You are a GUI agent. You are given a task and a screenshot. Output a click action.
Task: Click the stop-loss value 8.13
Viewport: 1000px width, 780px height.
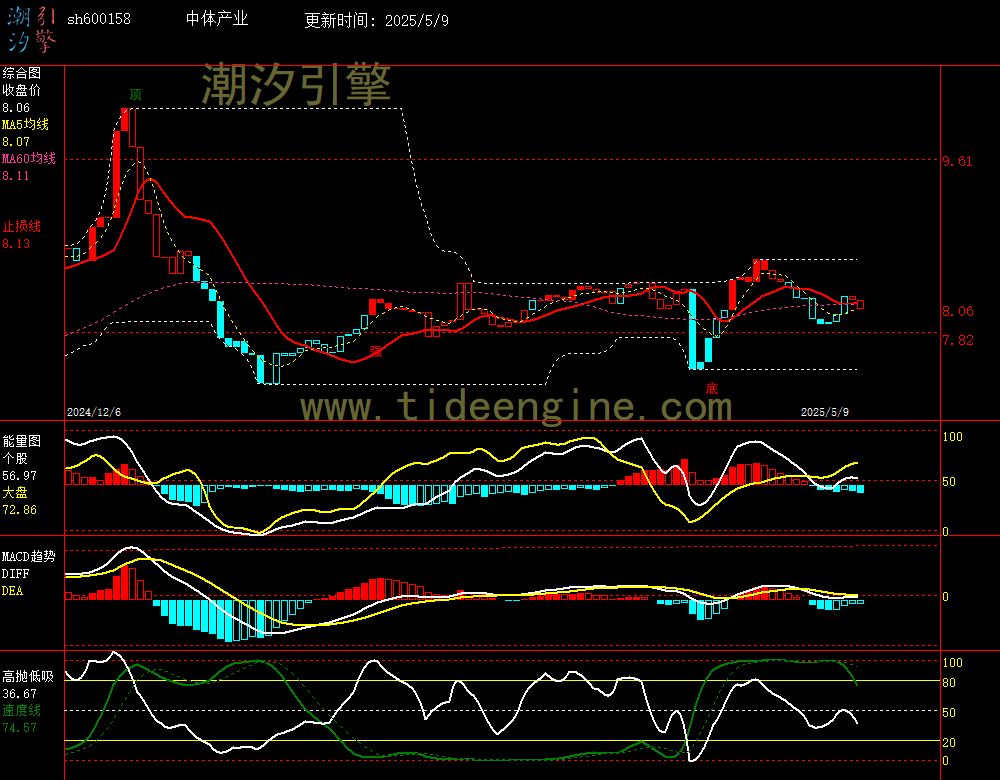tap(15, 244)
